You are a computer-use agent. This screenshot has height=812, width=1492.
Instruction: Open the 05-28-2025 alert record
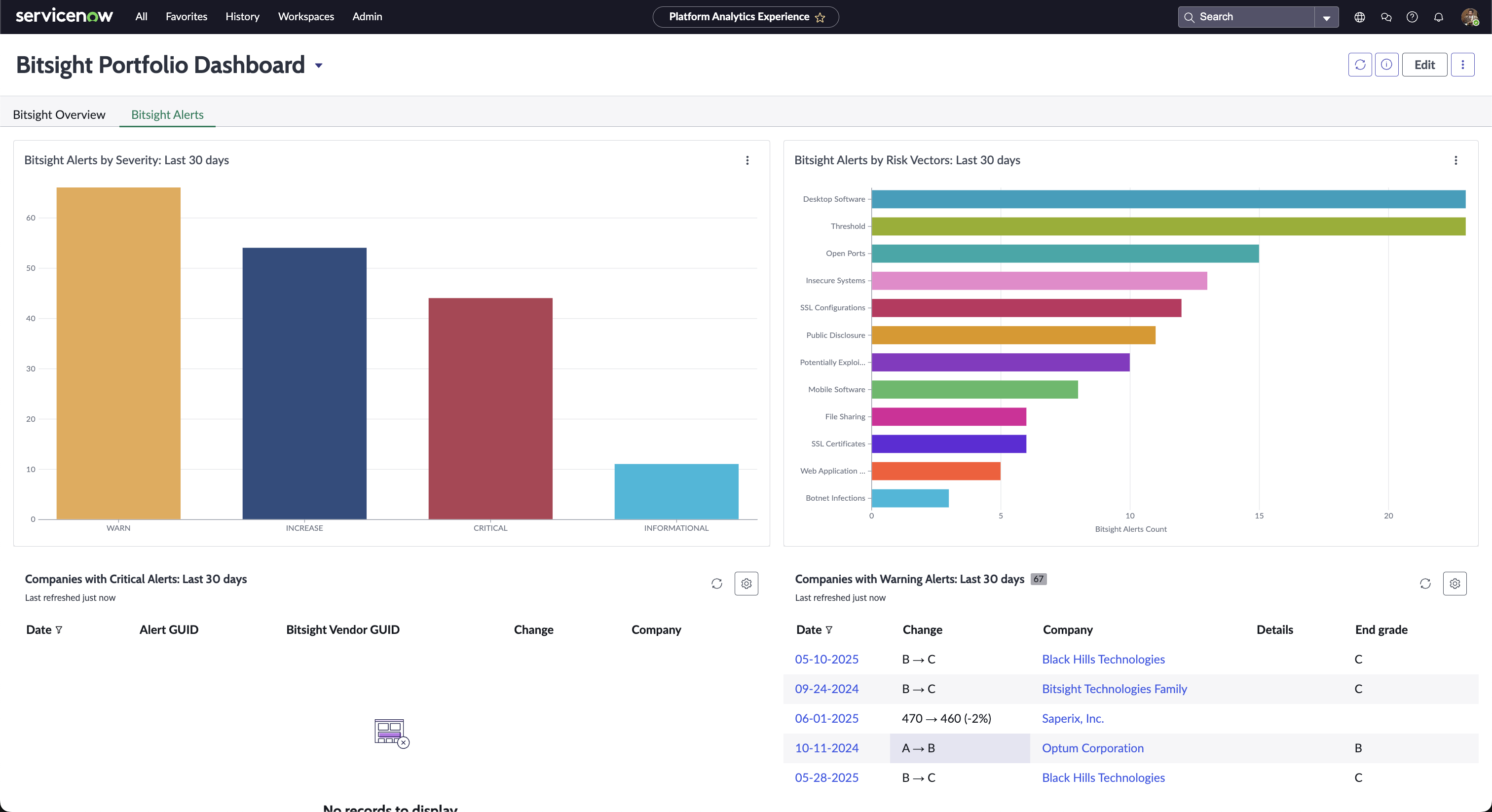pyautogui.click(x=826, y=777)
